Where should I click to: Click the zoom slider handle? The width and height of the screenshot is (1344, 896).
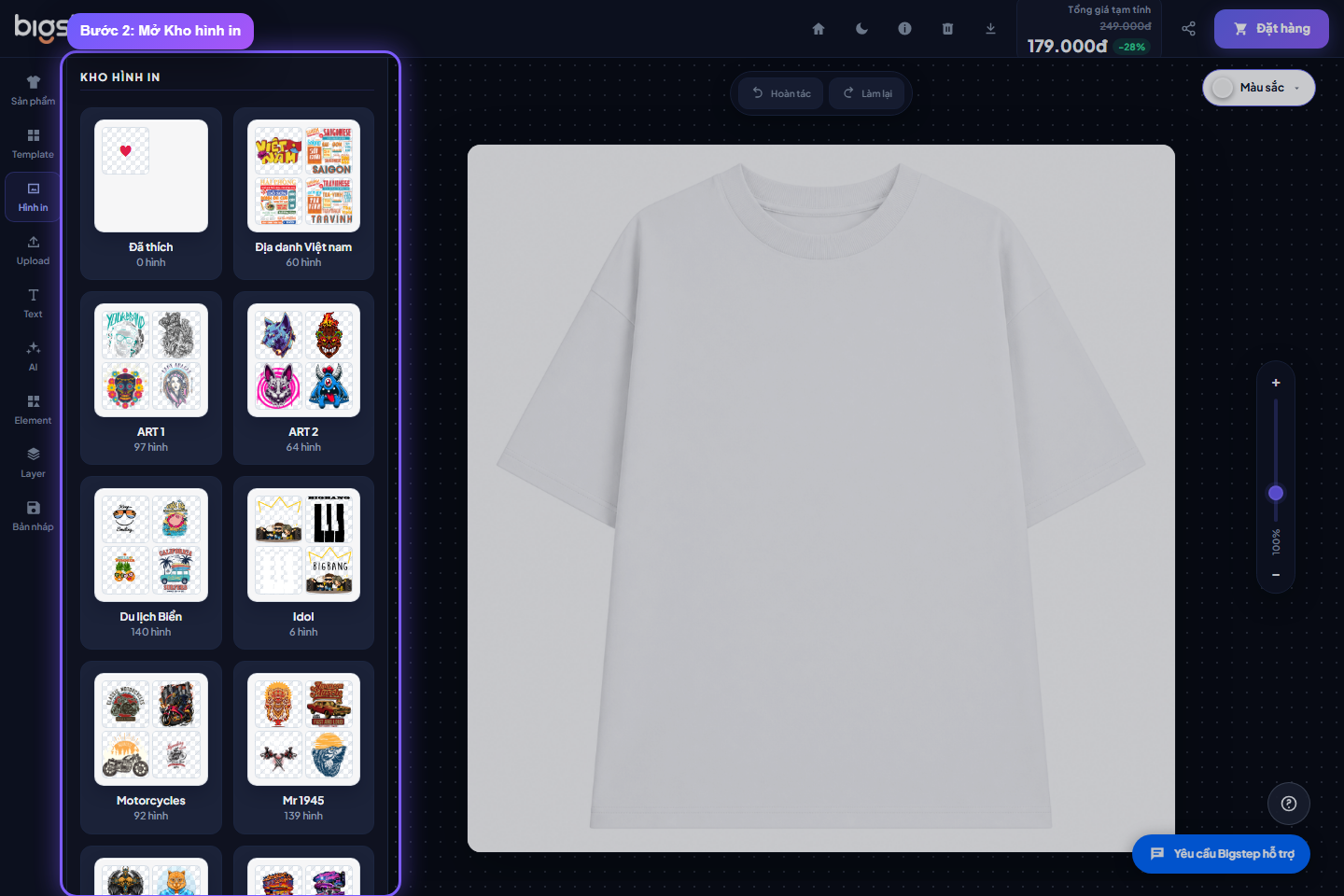point(1276,493)
